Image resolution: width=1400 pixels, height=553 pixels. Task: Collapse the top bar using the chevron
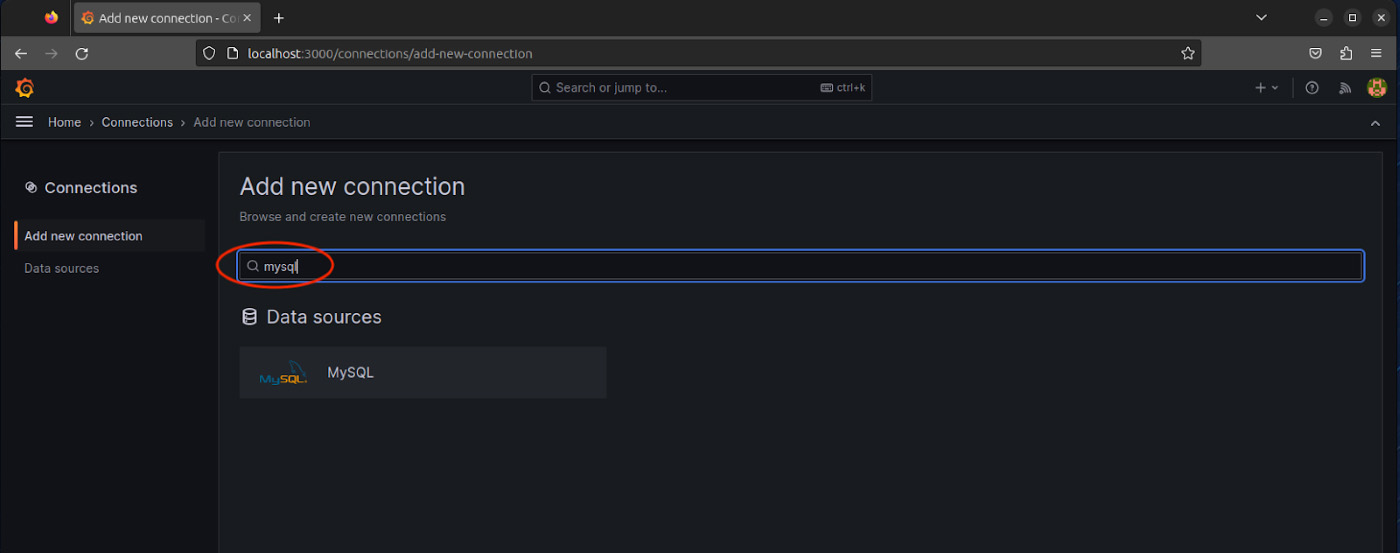coord(1375,123)
